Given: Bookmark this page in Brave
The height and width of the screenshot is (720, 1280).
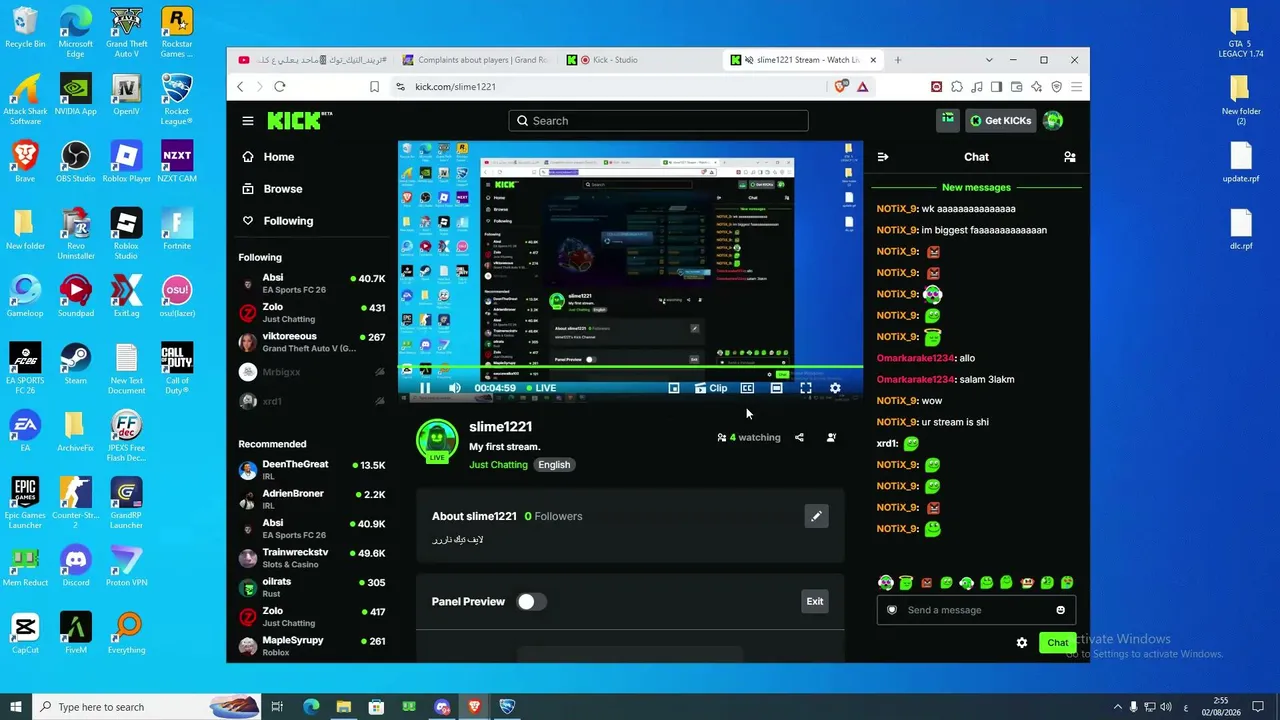Looking at the screenshot, I should click(x=374, y=87).
